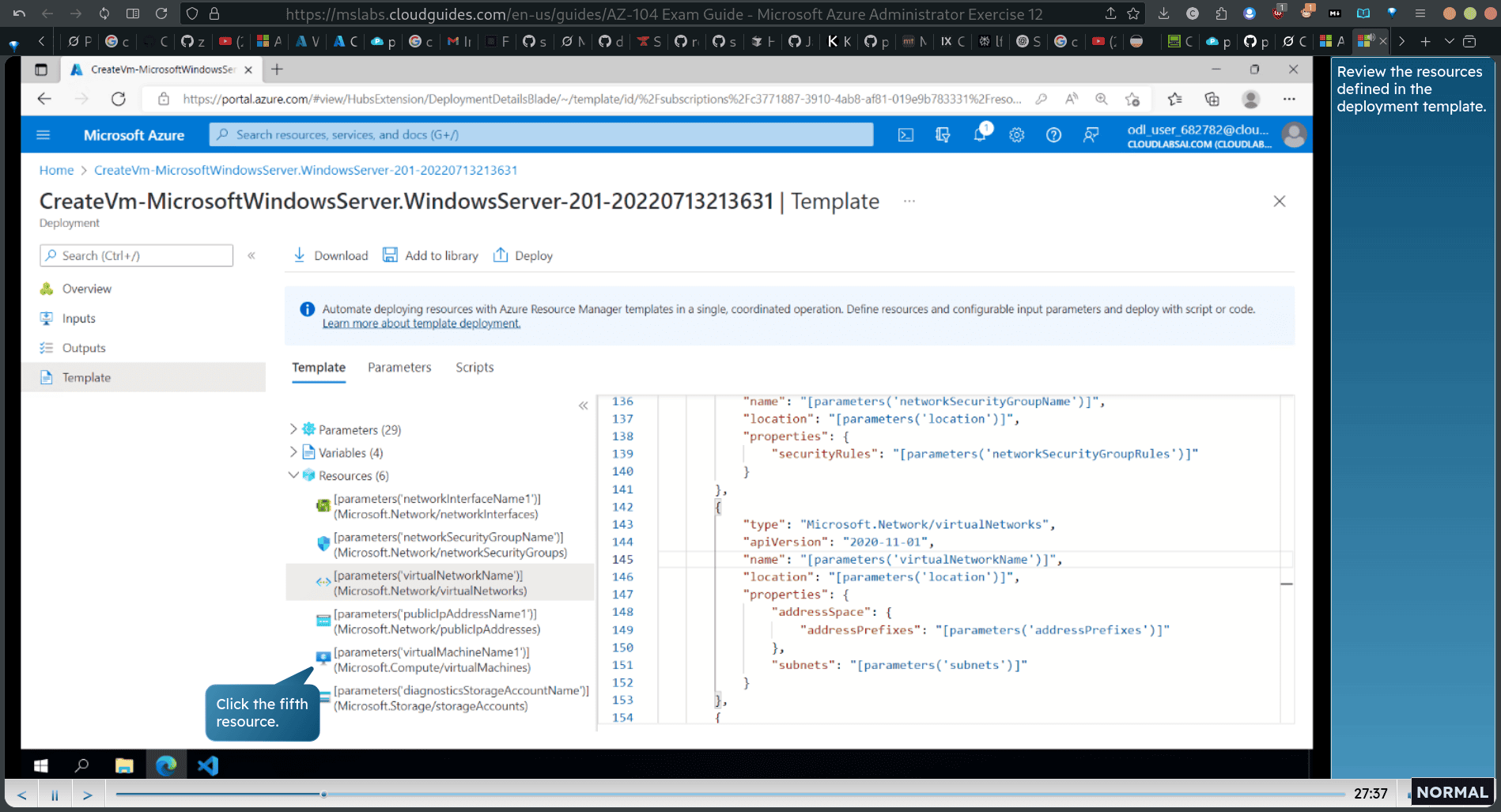Click the guide progress slider handle
The height and width of the screenshot is (812, 1501).
coord(323,794)
